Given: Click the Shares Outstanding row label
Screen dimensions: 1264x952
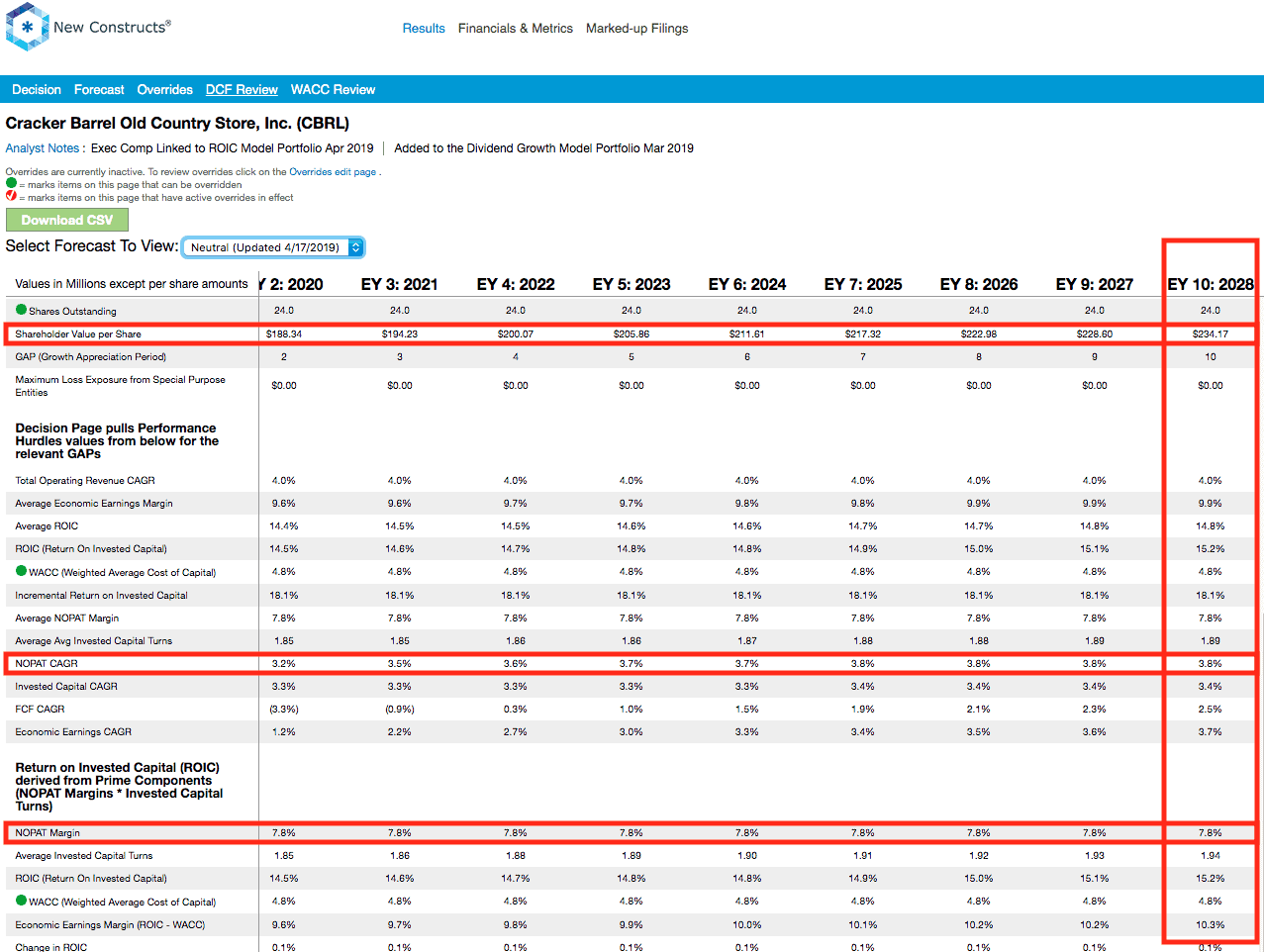Looking at the screenshot, I should coord(72,311).
